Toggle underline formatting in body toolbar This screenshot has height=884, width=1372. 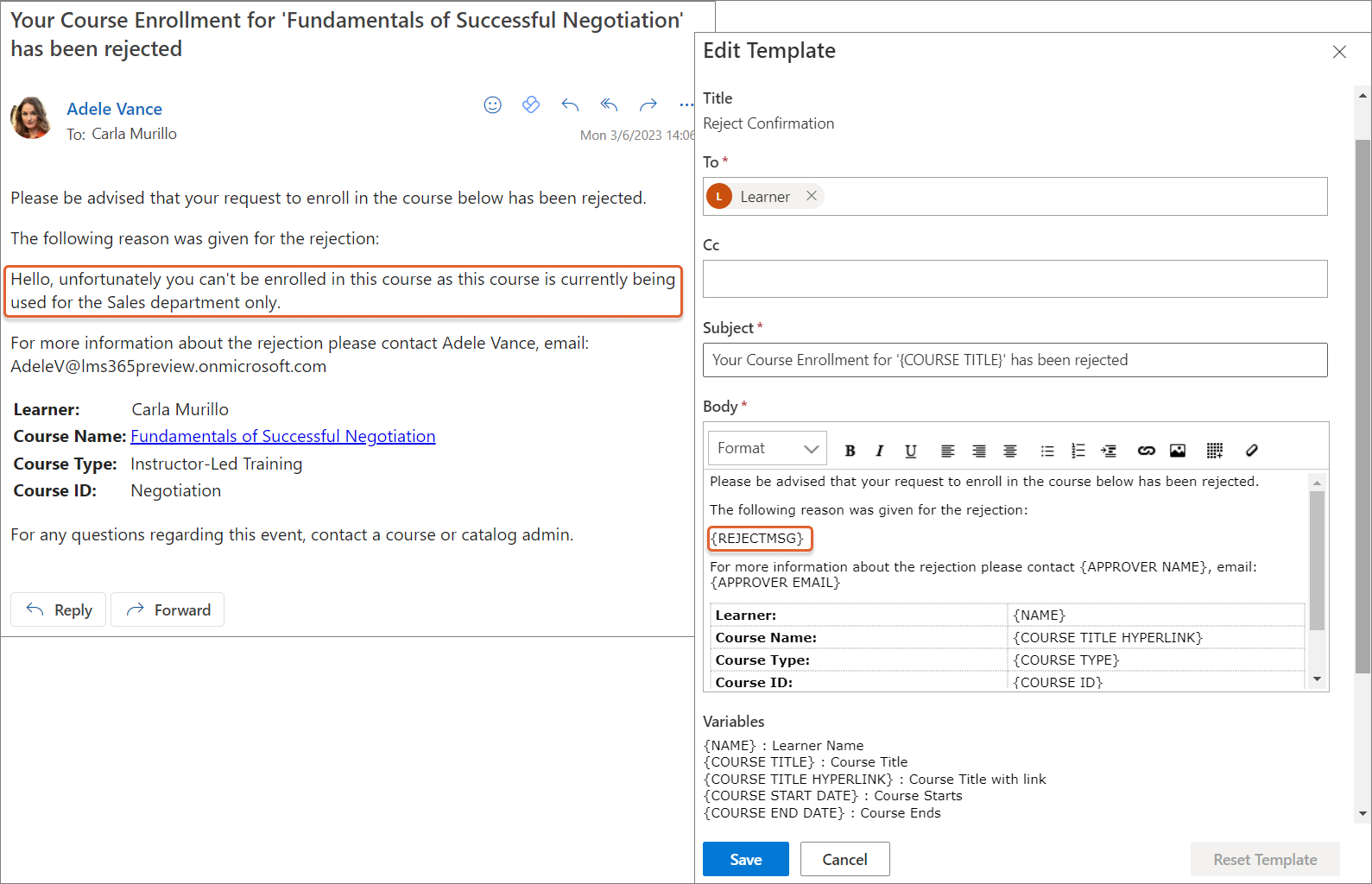click(910, 451)
